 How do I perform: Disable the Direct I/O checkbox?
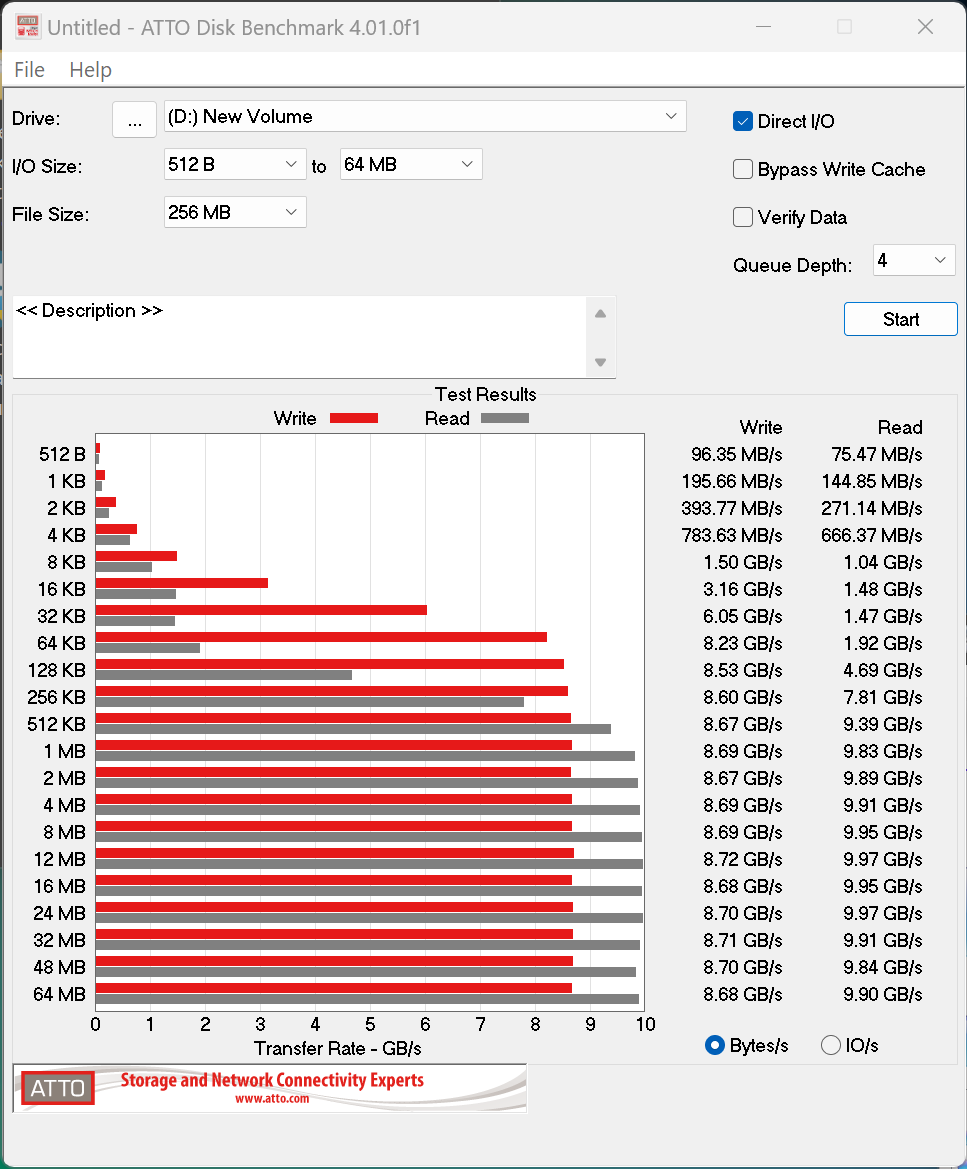pos(743,121)
